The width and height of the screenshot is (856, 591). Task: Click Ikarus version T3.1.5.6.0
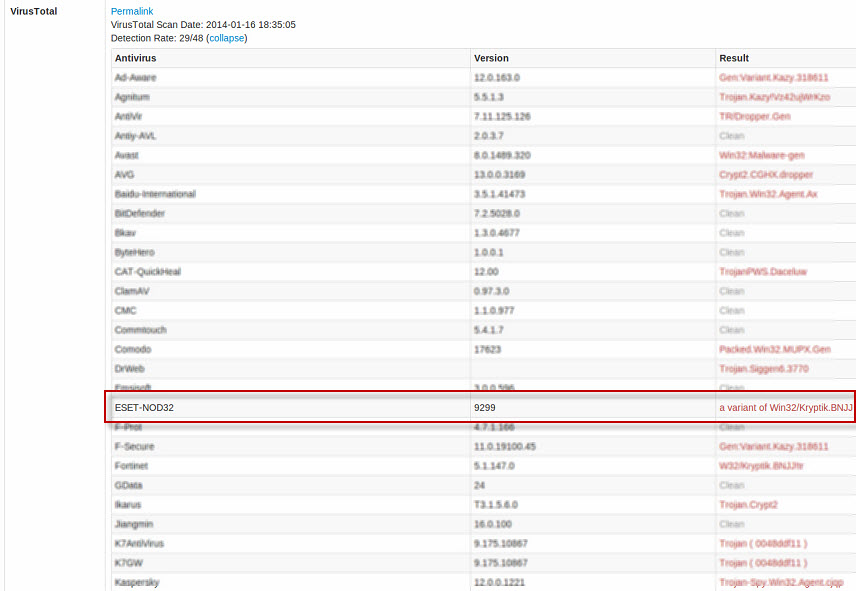pyautogui.click(x=496, y=505)
